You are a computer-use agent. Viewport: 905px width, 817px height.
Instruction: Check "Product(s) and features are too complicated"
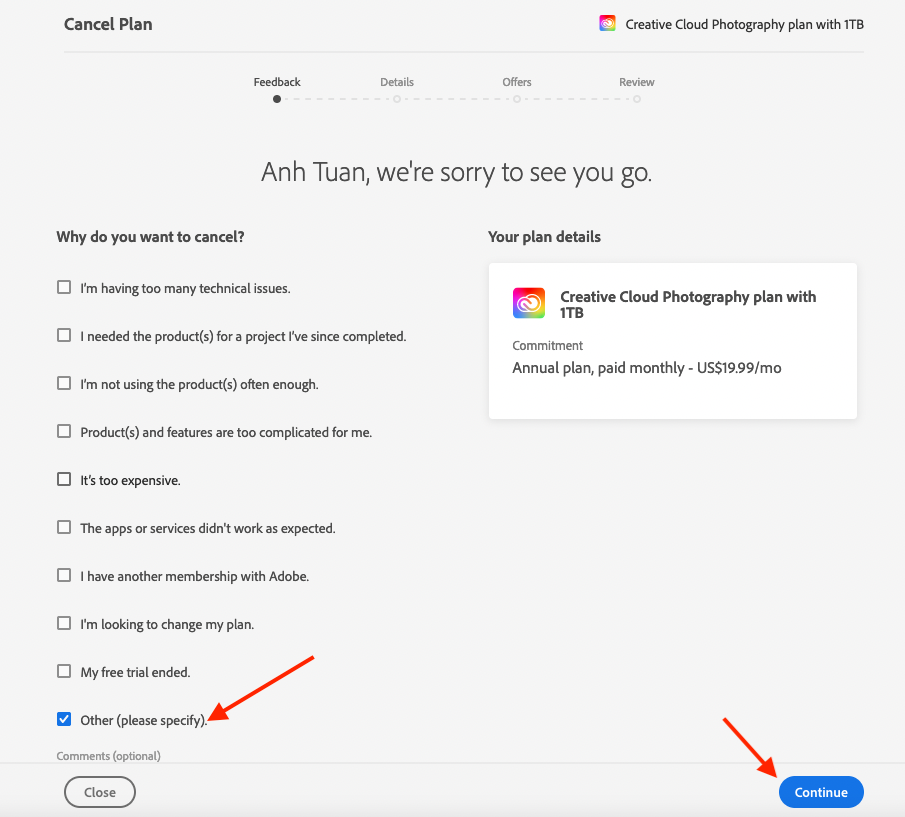pos(64,431)
